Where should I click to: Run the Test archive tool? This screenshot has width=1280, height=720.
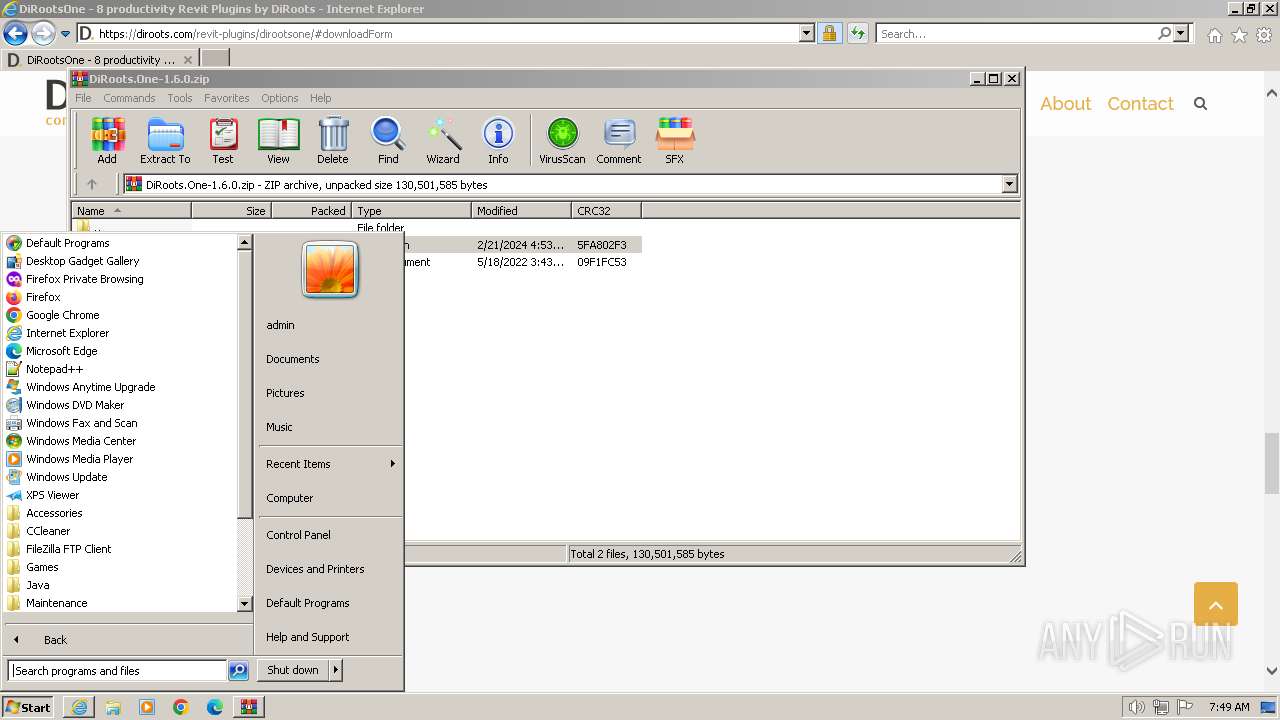[x=223, y=140]
